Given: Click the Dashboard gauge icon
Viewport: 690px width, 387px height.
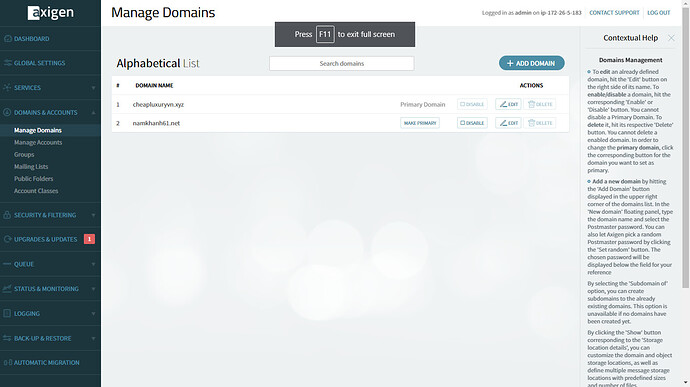Looking at the screenshot, I should click(7, 39).
